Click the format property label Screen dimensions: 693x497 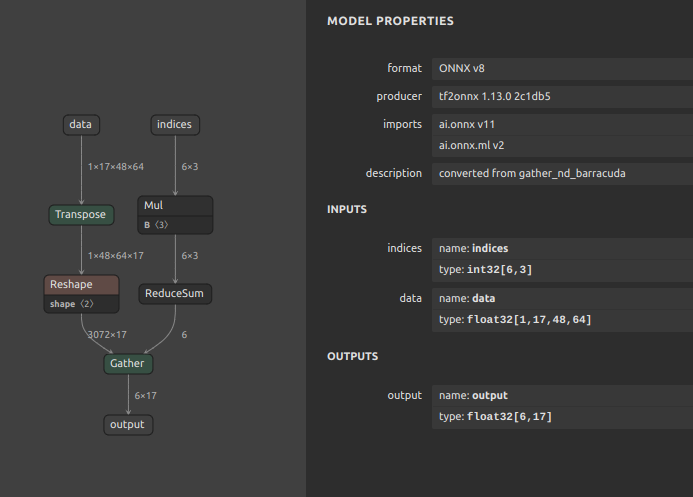pos(404,68)
